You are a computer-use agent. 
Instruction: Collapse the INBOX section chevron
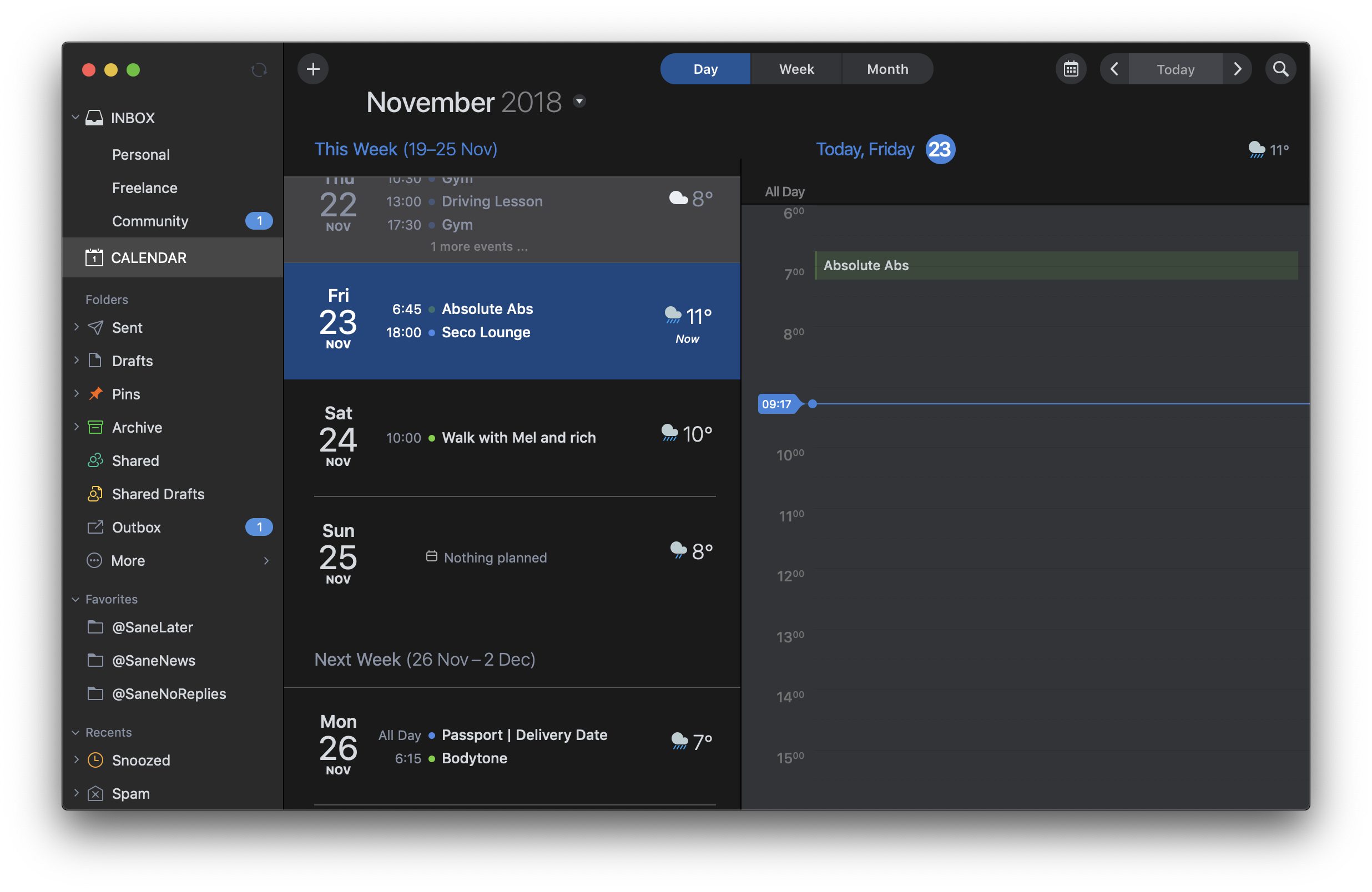tap(75, 118)
